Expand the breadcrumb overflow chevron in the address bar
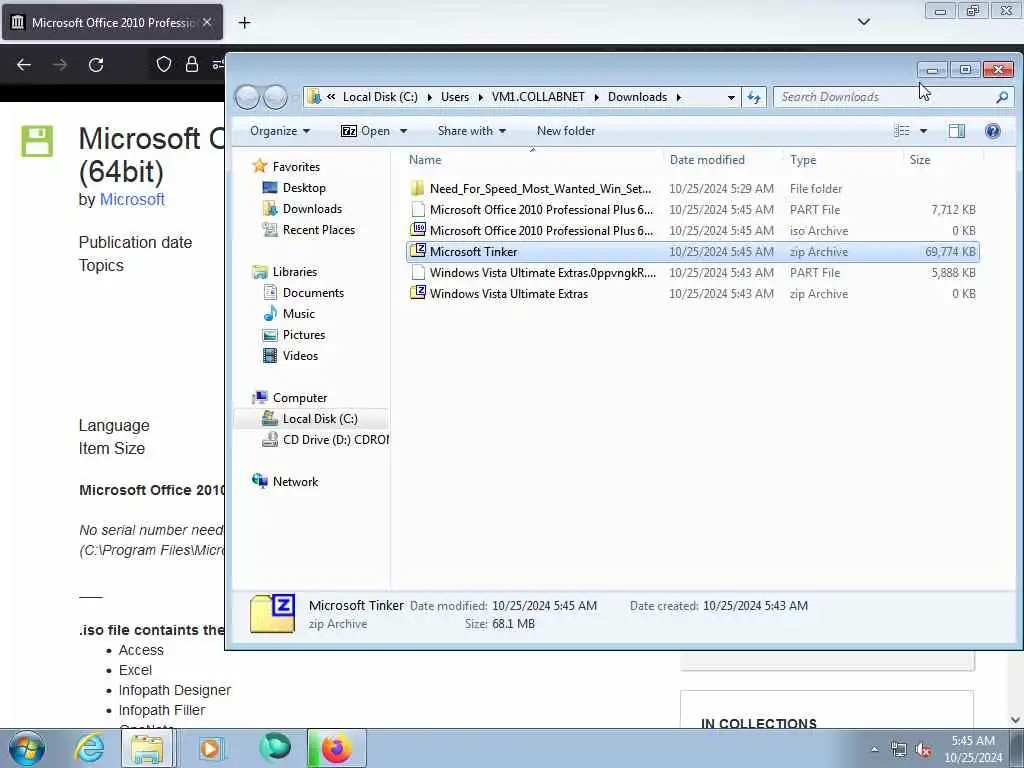This screenshot has height=768, width=1024. [x=331, y=97]
